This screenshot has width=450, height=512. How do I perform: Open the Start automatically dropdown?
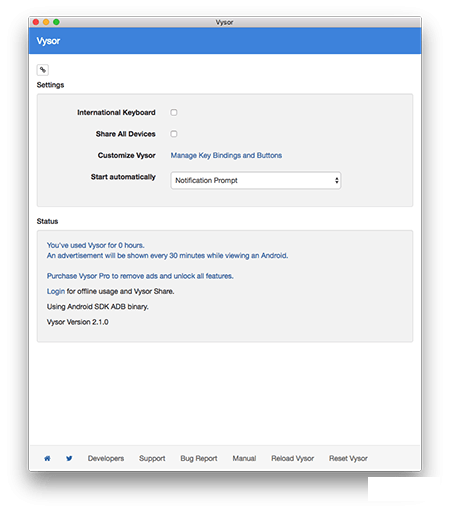coord(256,180)
